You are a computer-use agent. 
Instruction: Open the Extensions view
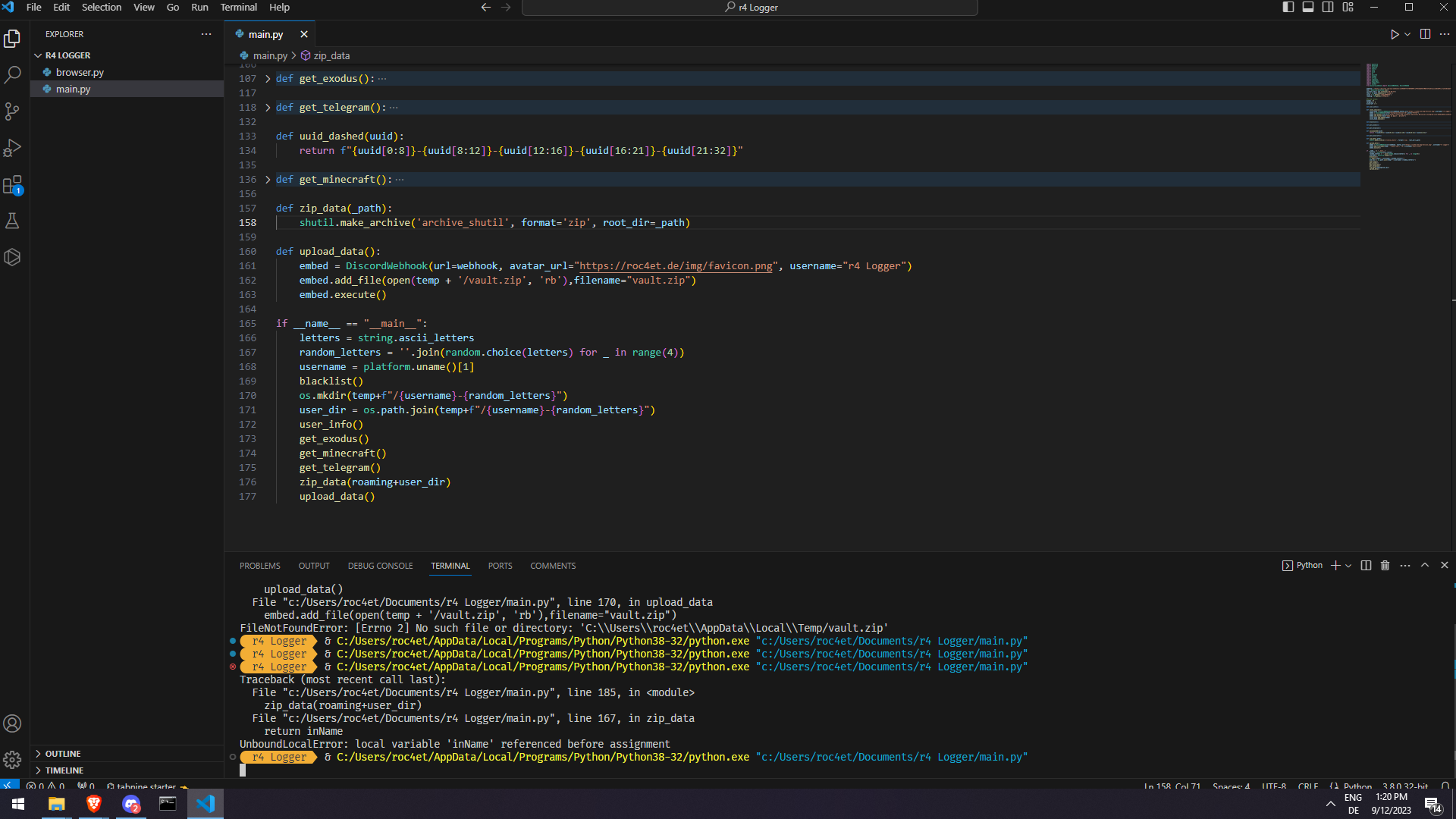point(12,184)
